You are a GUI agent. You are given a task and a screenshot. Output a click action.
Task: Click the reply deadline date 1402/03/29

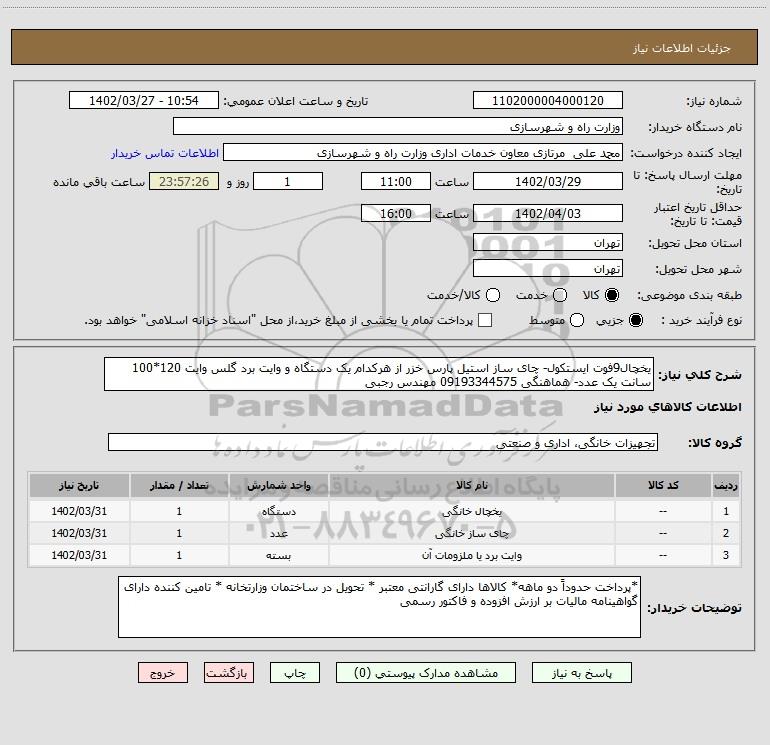548,181
